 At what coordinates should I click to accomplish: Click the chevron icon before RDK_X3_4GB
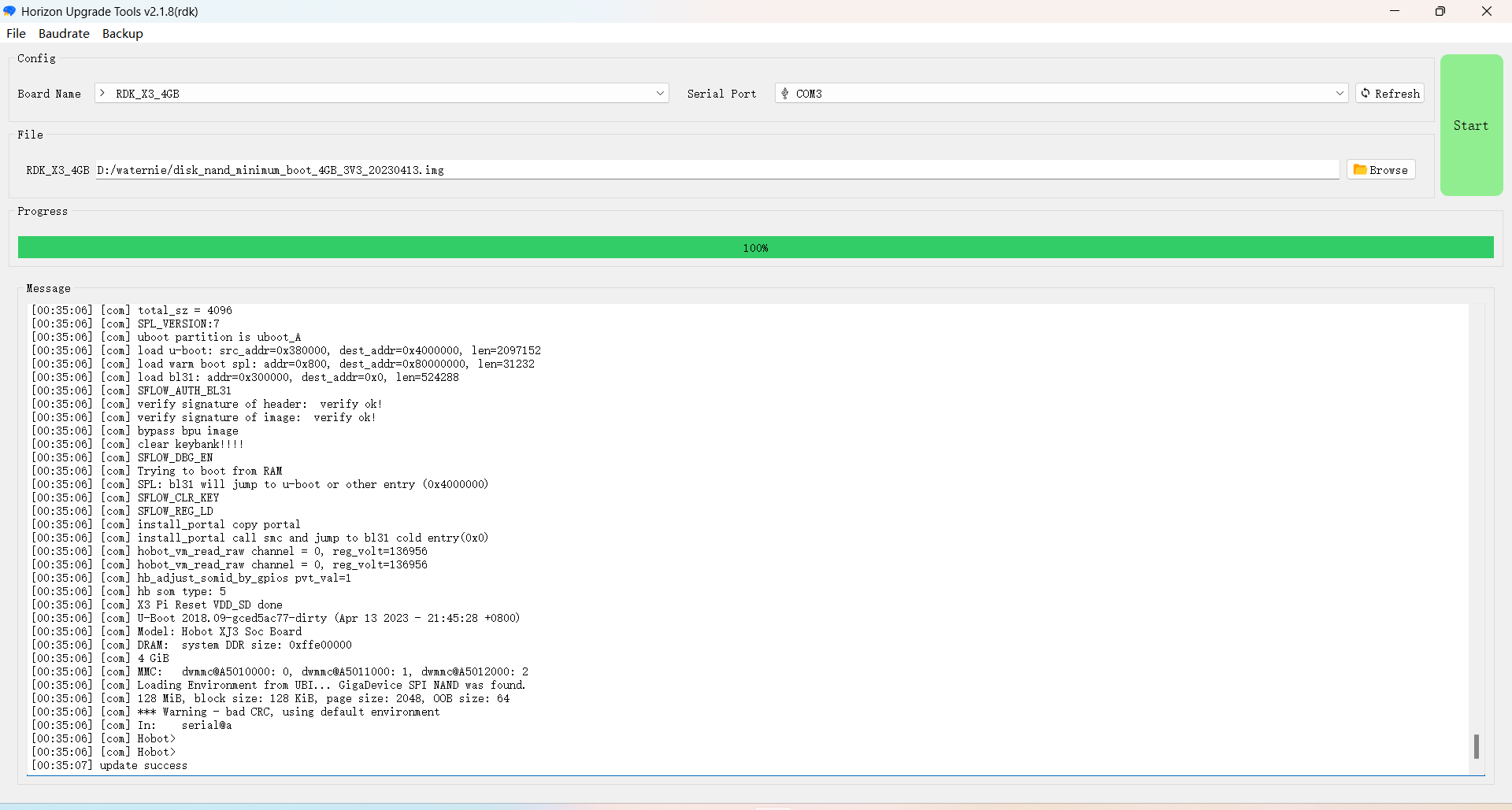pos(102,94)
